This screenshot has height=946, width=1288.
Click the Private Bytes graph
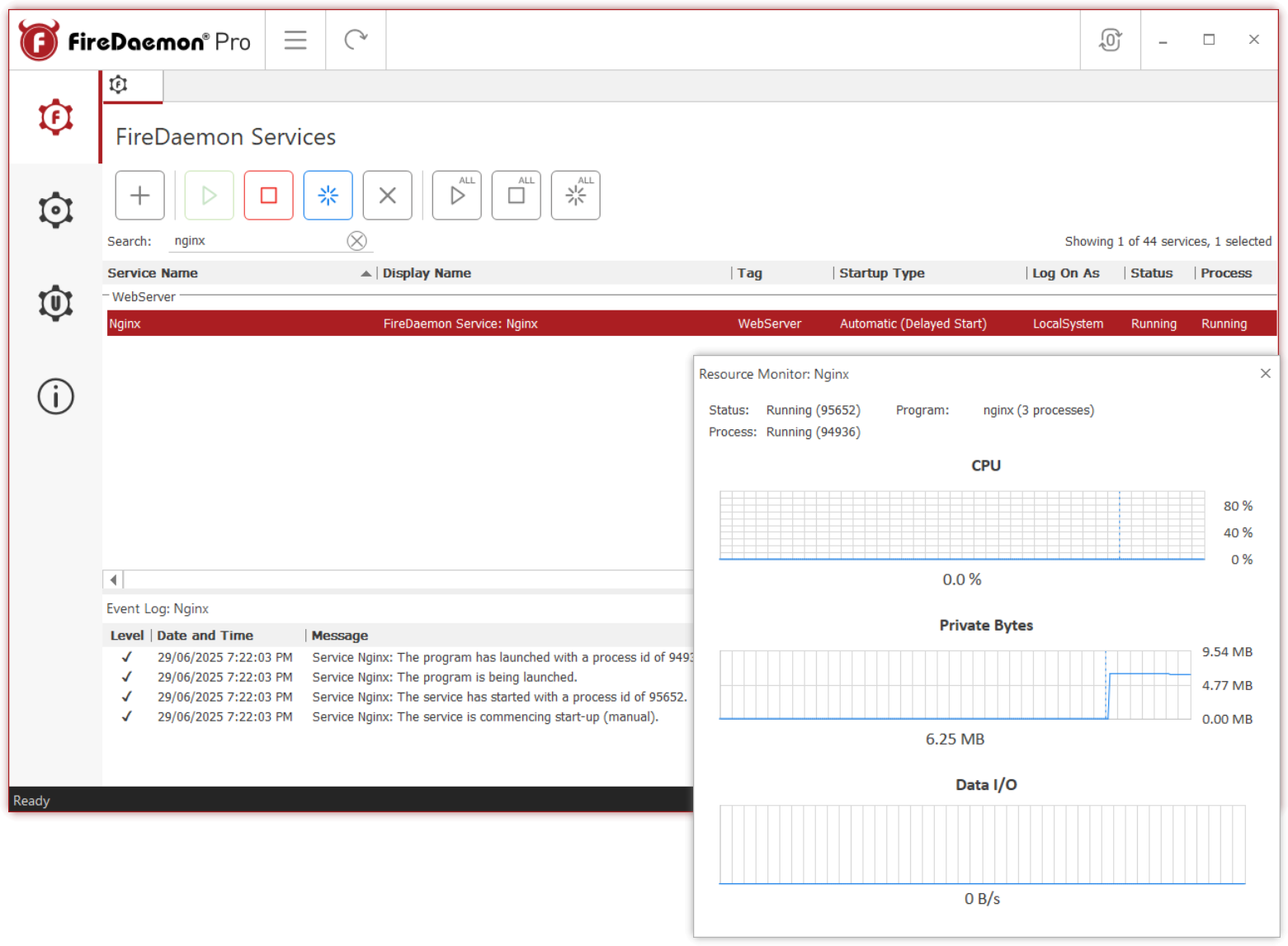pos(955,684)
